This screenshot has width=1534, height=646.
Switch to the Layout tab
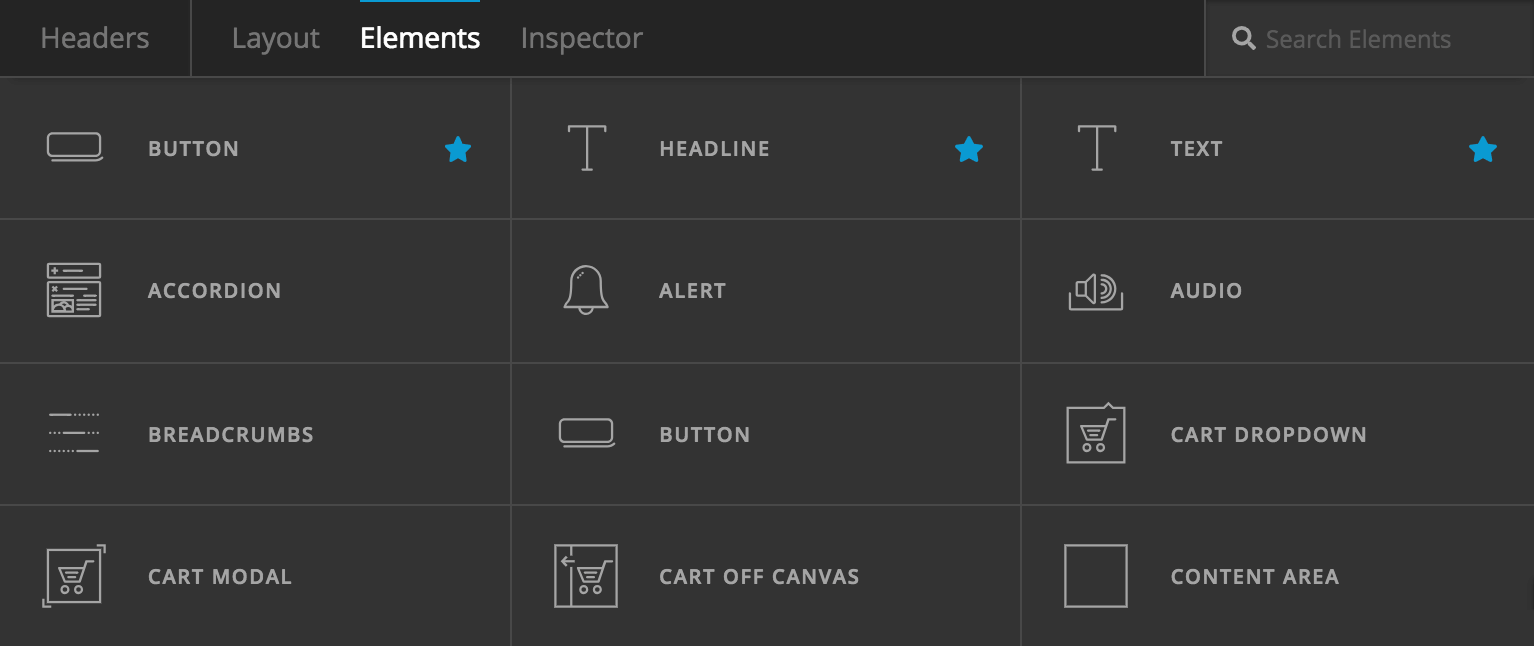(x=276, y=39)
